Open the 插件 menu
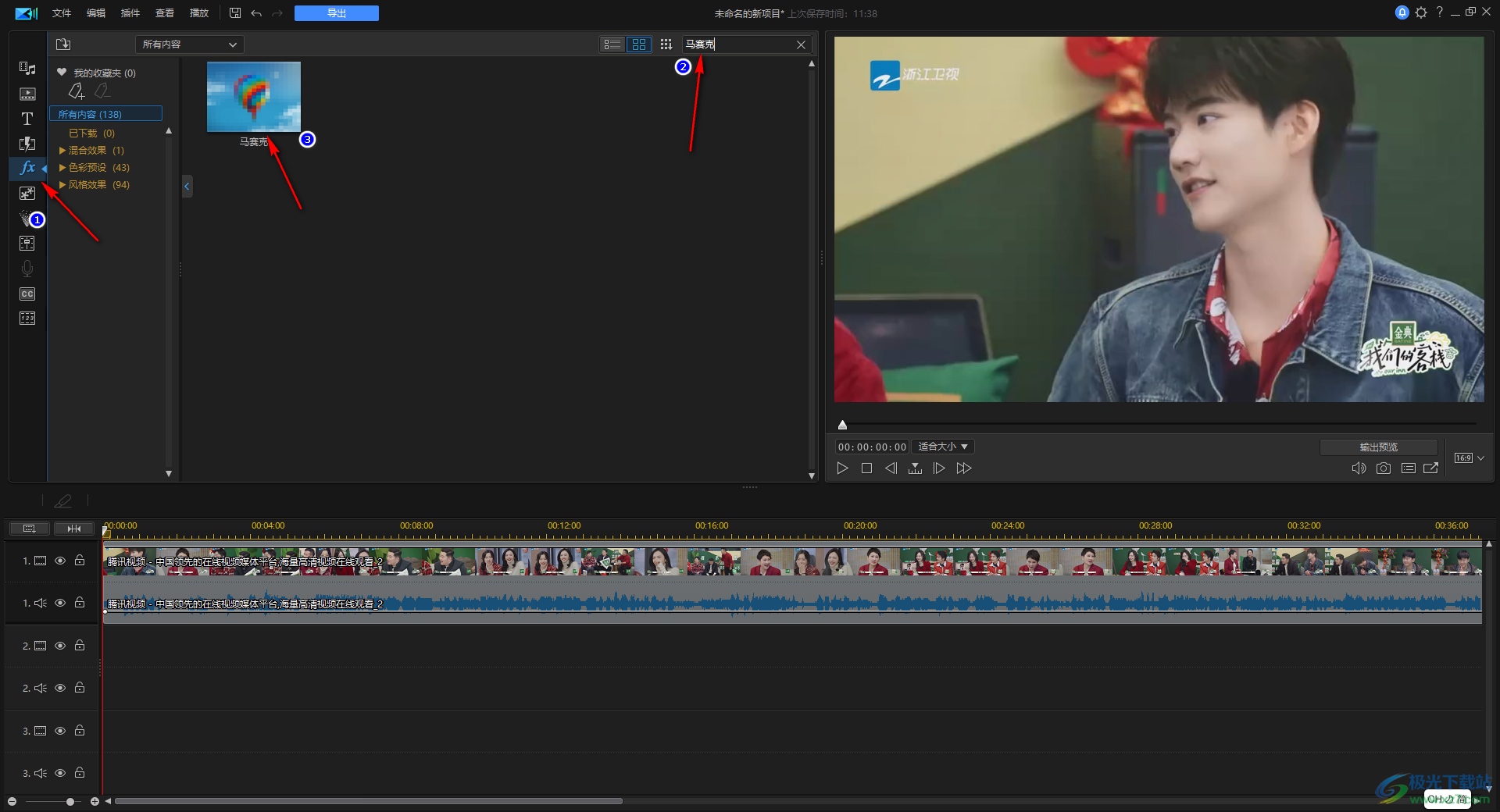Viewport: 1500px width, 812px height. click(130, 13)
